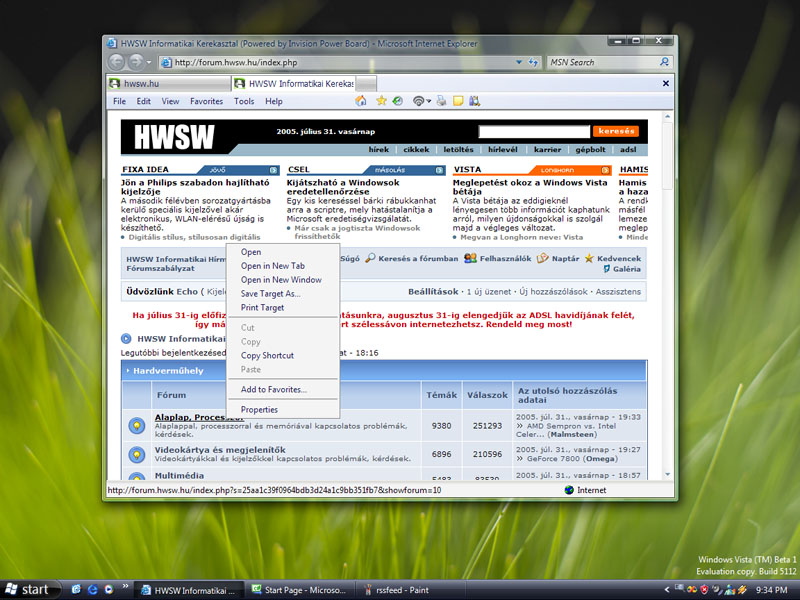Image resolution: width=800 pixels, height=600 pixels.
Task: Open the recent pages dropdown beside Forward
Action: coord(148,63)
